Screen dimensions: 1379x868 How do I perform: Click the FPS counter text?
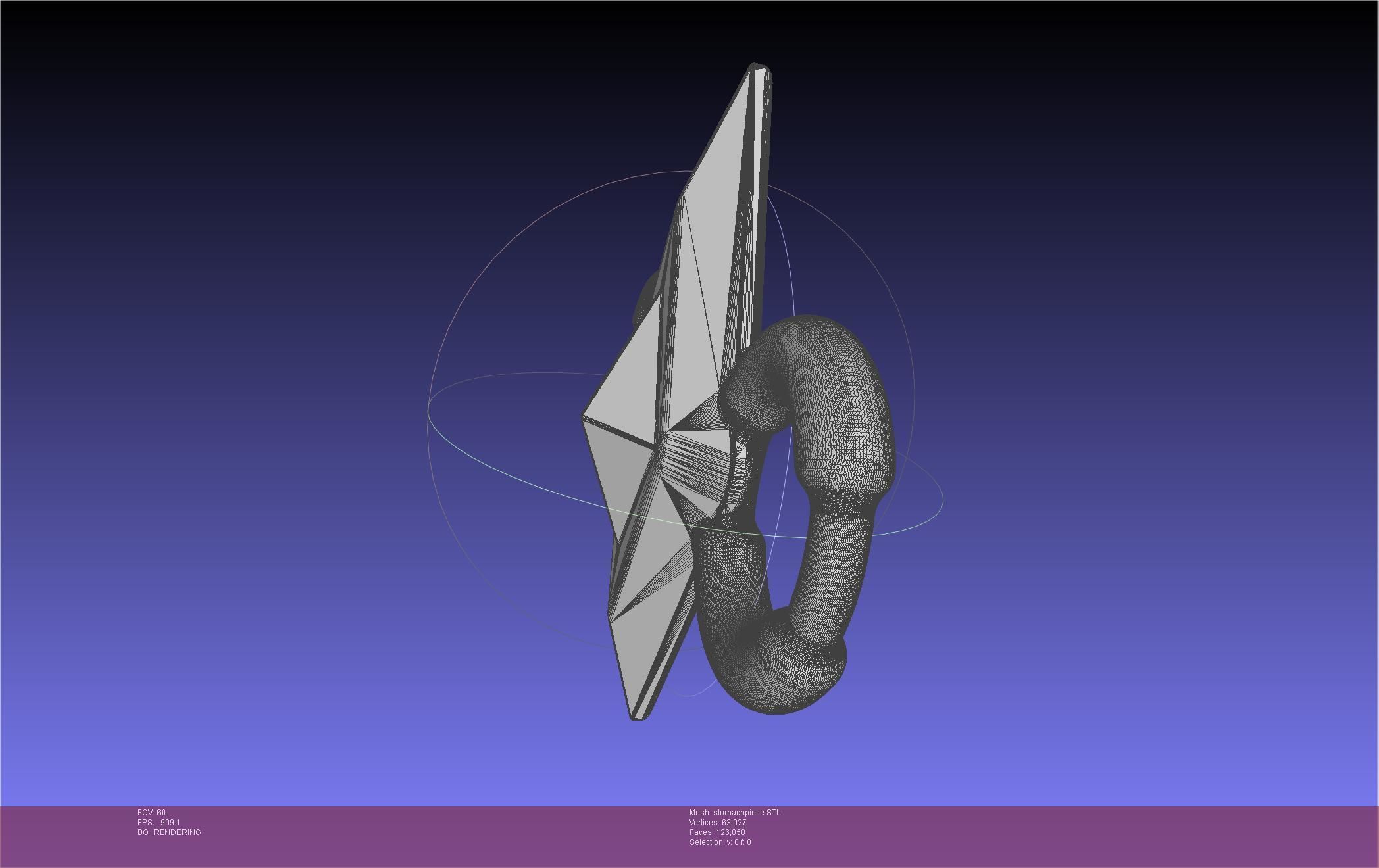click(x=159, y=823)
